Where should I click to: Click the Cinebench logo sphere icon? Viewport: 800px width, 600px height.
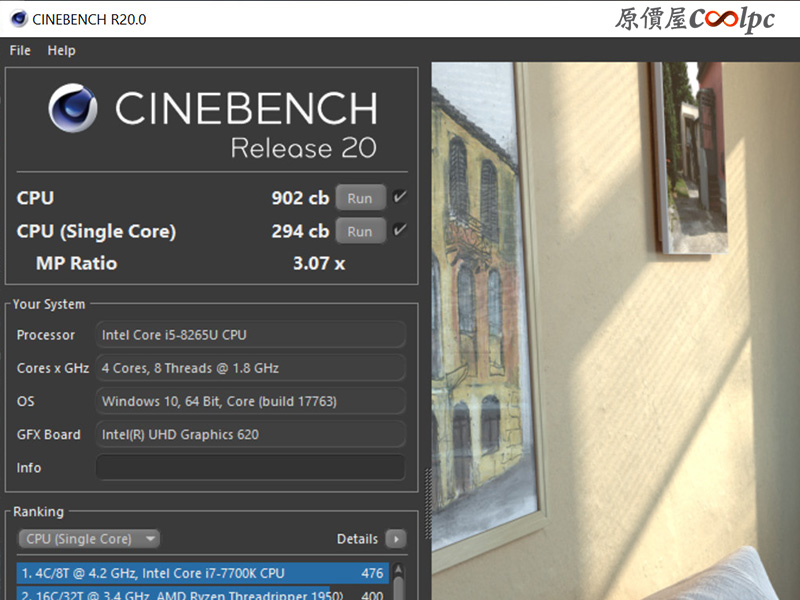[x=72, y=108]
